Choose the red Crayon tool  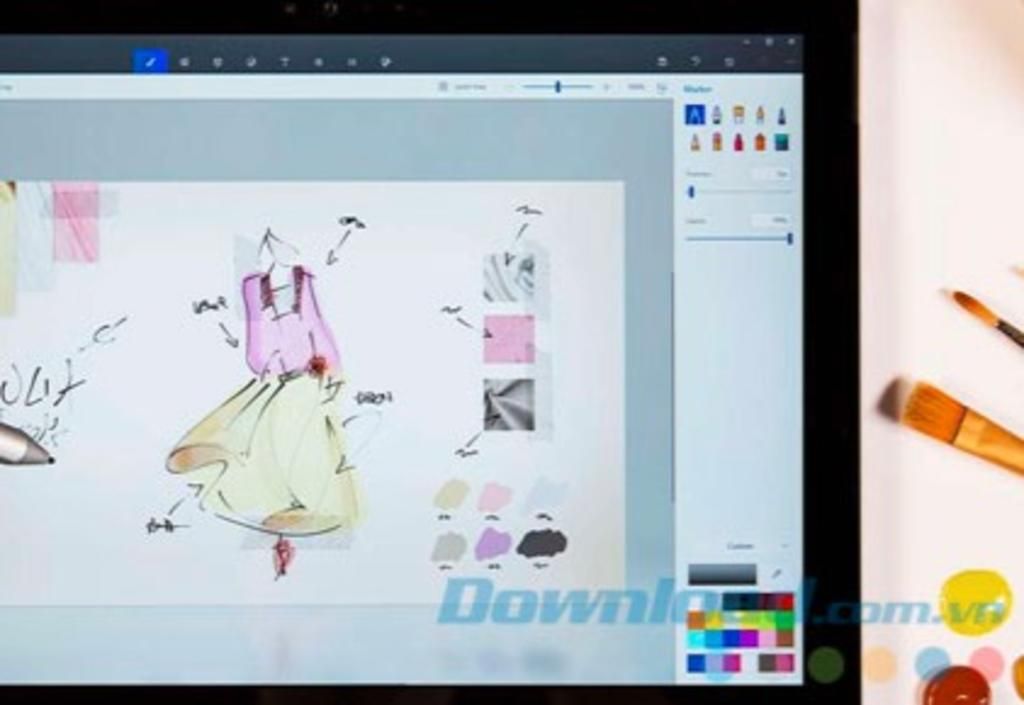739,142
